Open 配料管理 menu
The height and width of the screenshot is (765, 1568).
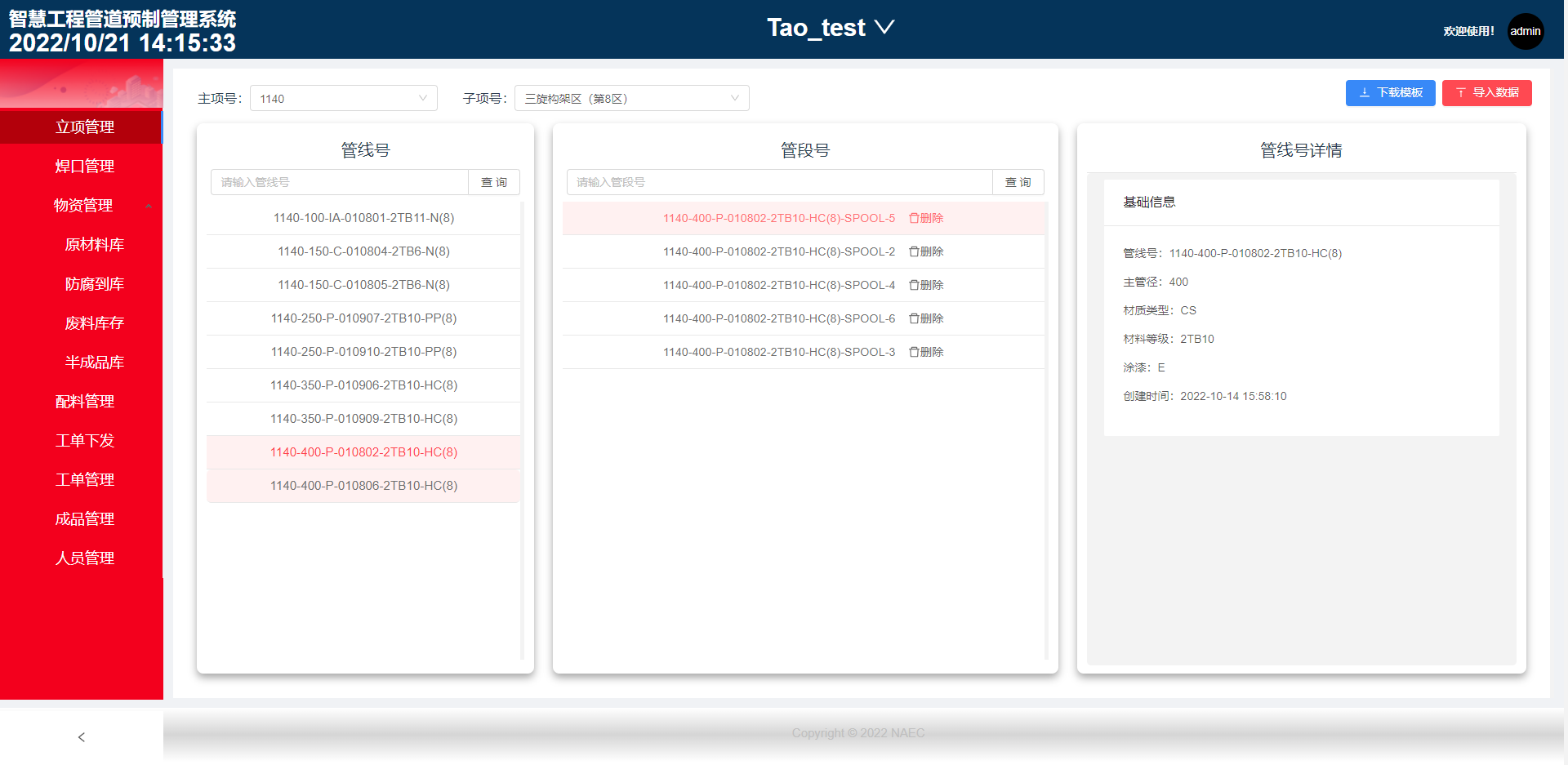click(82, 401)
